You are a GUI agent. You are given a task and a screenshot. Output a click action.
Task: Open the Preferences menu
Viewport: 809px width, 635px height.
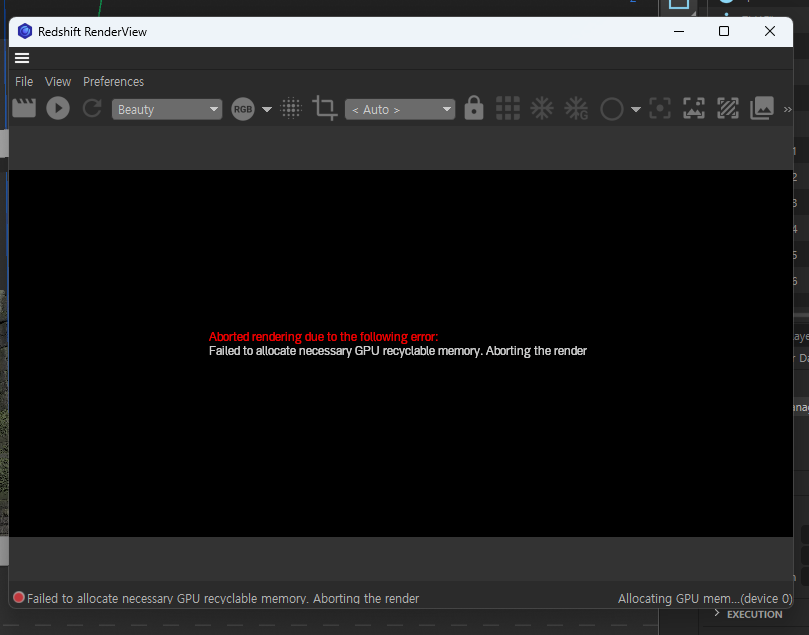coord(114,82)
